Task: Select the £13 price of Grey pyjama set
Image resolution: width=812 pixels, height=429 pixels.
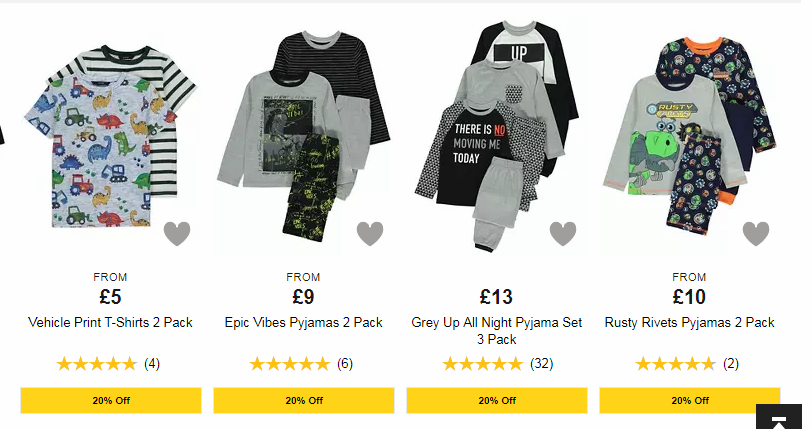Action: (x=496, y=297)
